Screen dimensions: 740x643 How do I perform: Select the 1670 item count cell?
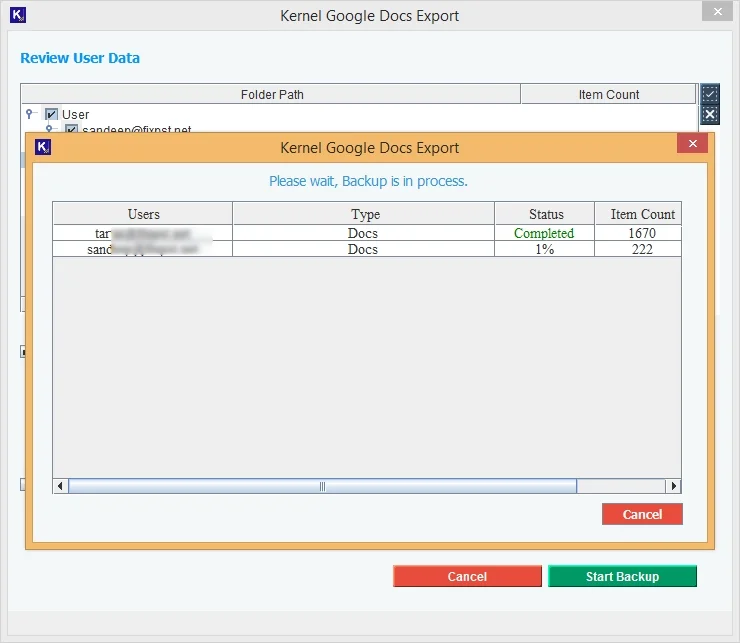pyautogui.click(x=638, y=233)
